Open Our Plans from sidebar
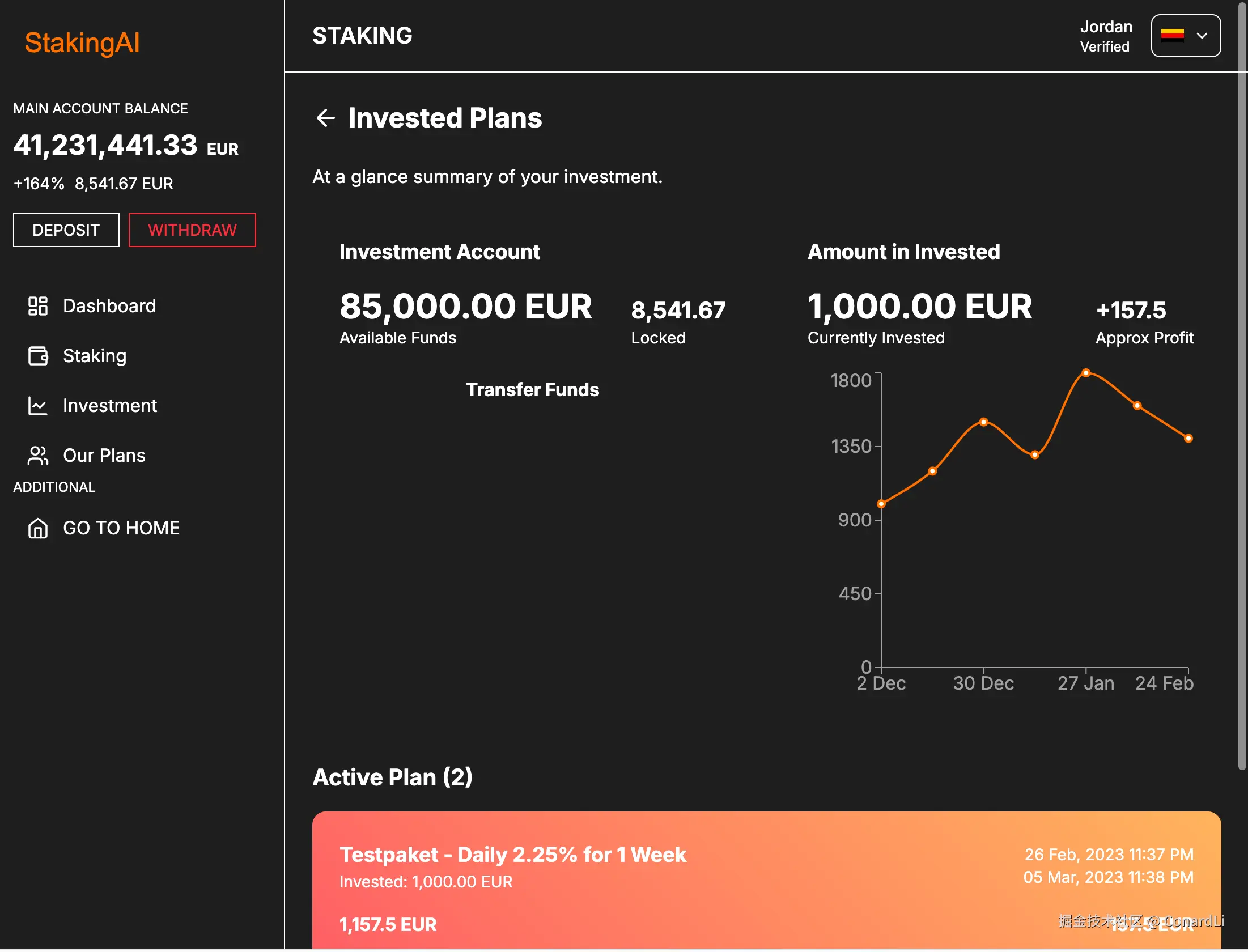The width and height of the screenshot is (1248, 952). [104, 456]
